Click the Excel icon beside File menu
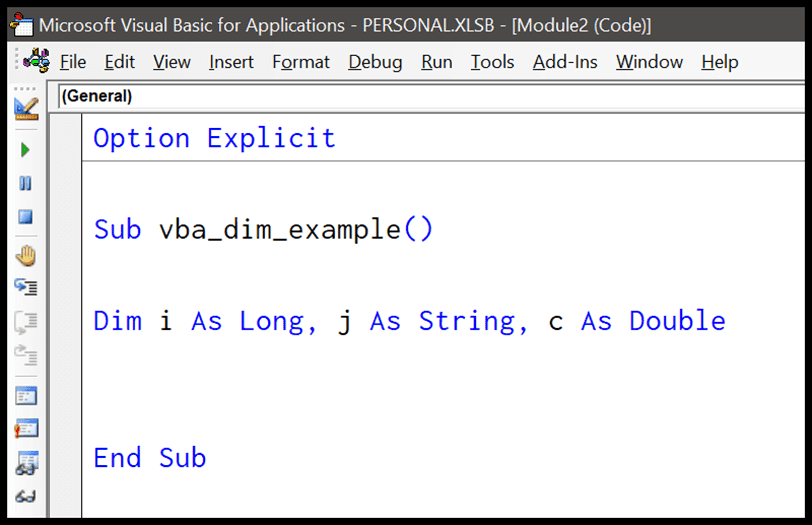This screenshot has width=812, height=525. [38, 61]
